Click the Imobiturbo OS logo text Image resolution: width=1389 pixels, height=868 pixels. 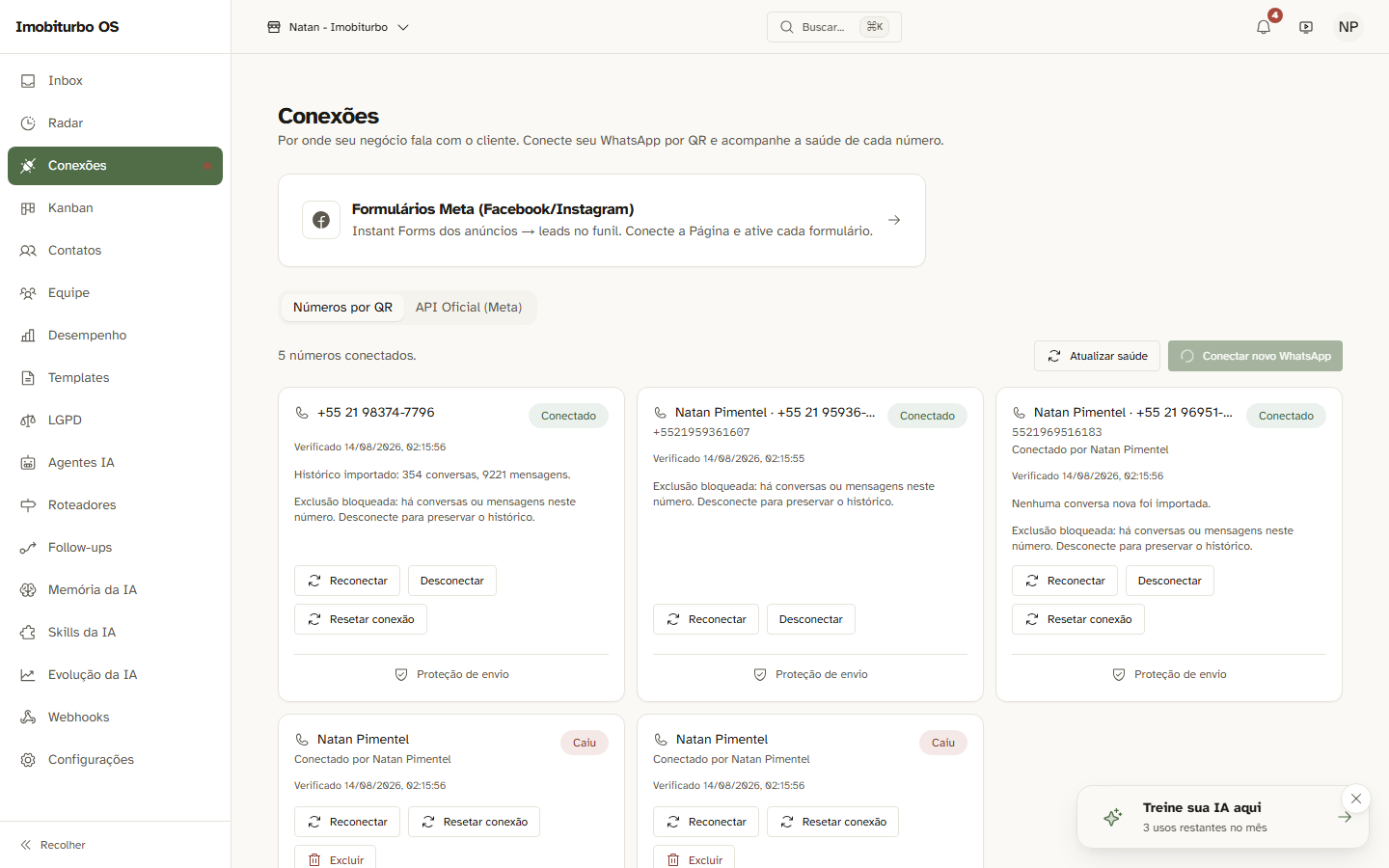[68, 27]
